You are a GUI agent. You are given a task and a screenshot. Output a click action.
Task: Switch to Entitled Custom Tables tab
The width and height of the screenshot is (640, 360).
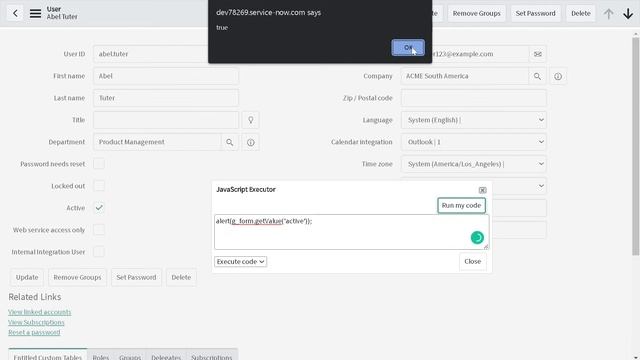pos(48,356)
